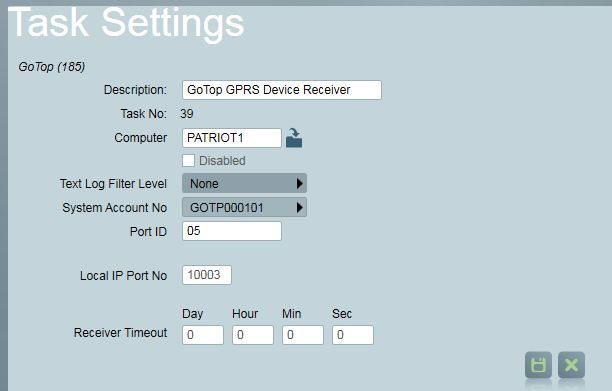Click the Description label
Image resolution: width=612 pixels, height=391 pixels.
(135, 90)
